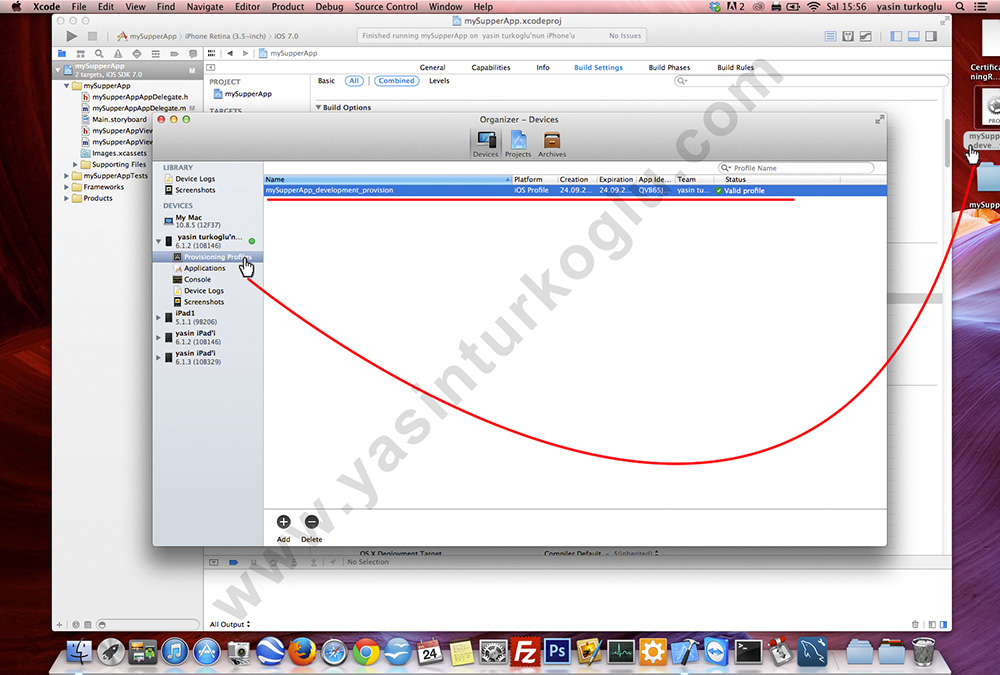Open the Log navigator speech bubble icon
1000x675 pixels.
193,54
